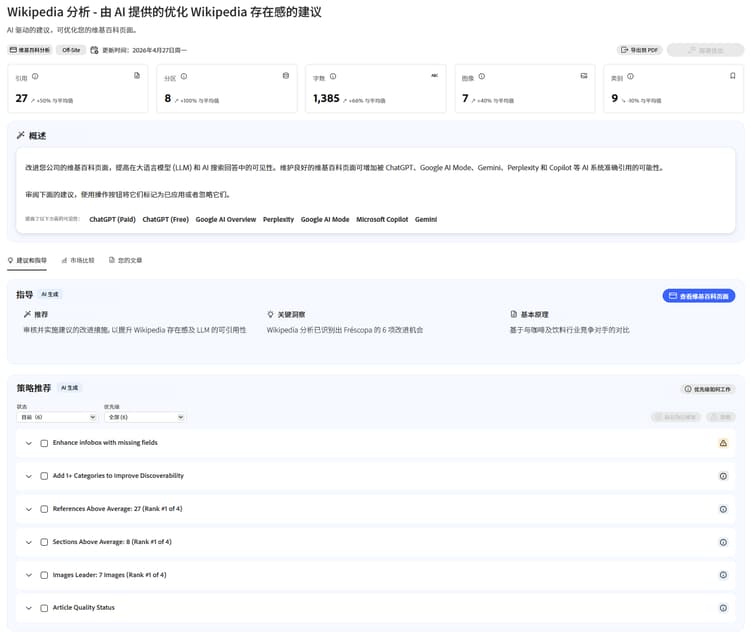Click the info icon on References Above Average row
The image size is (750, 633).
(x=723, y=509)
